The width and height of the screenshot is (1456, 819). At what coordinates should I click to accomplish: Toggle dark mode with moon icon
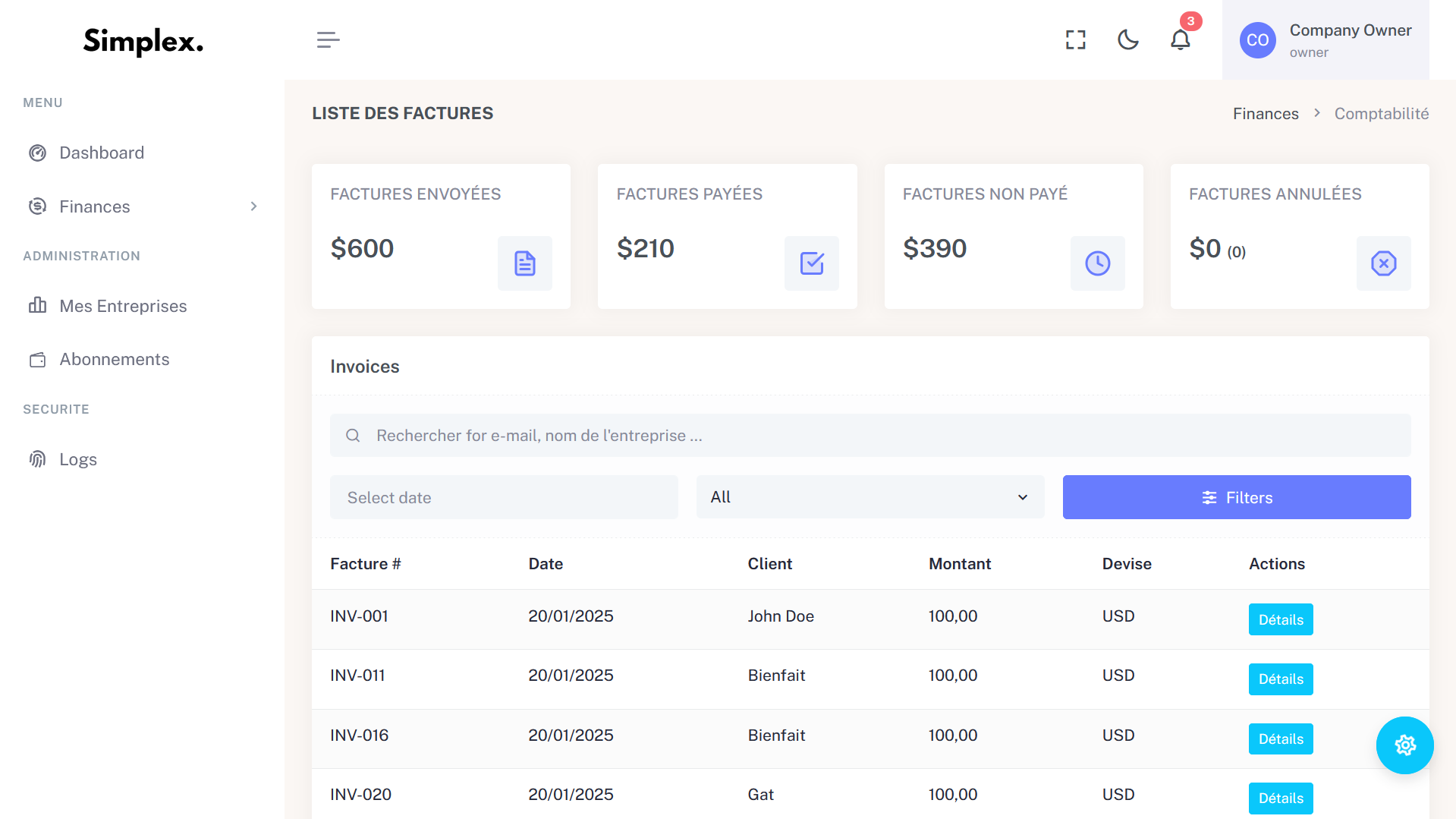pyautogui.click(x=1127, y=40)
